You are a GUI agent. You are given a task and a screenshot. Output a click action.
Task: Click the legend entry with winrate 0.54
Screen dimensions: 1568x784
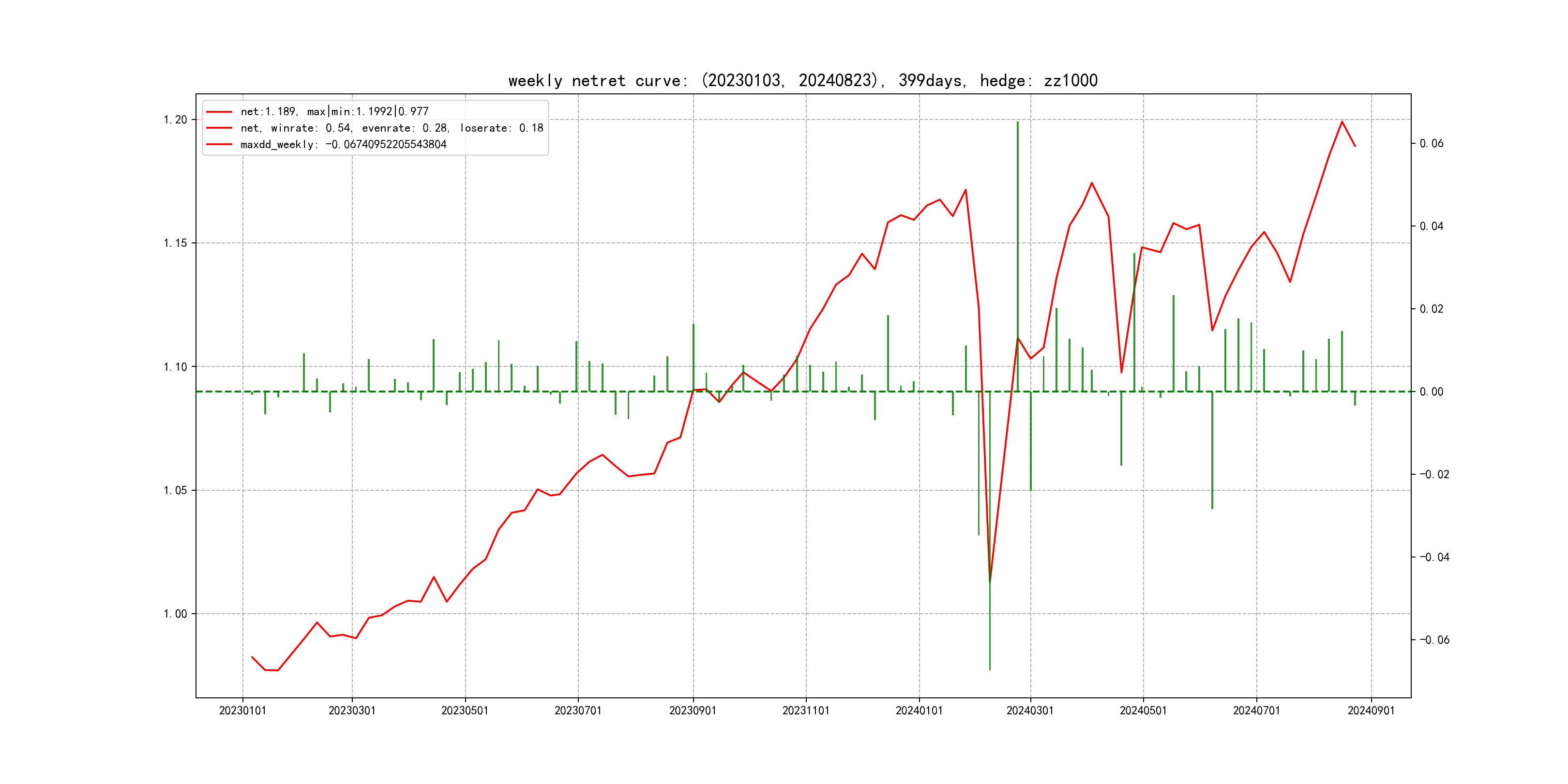[x=392, y=128]
